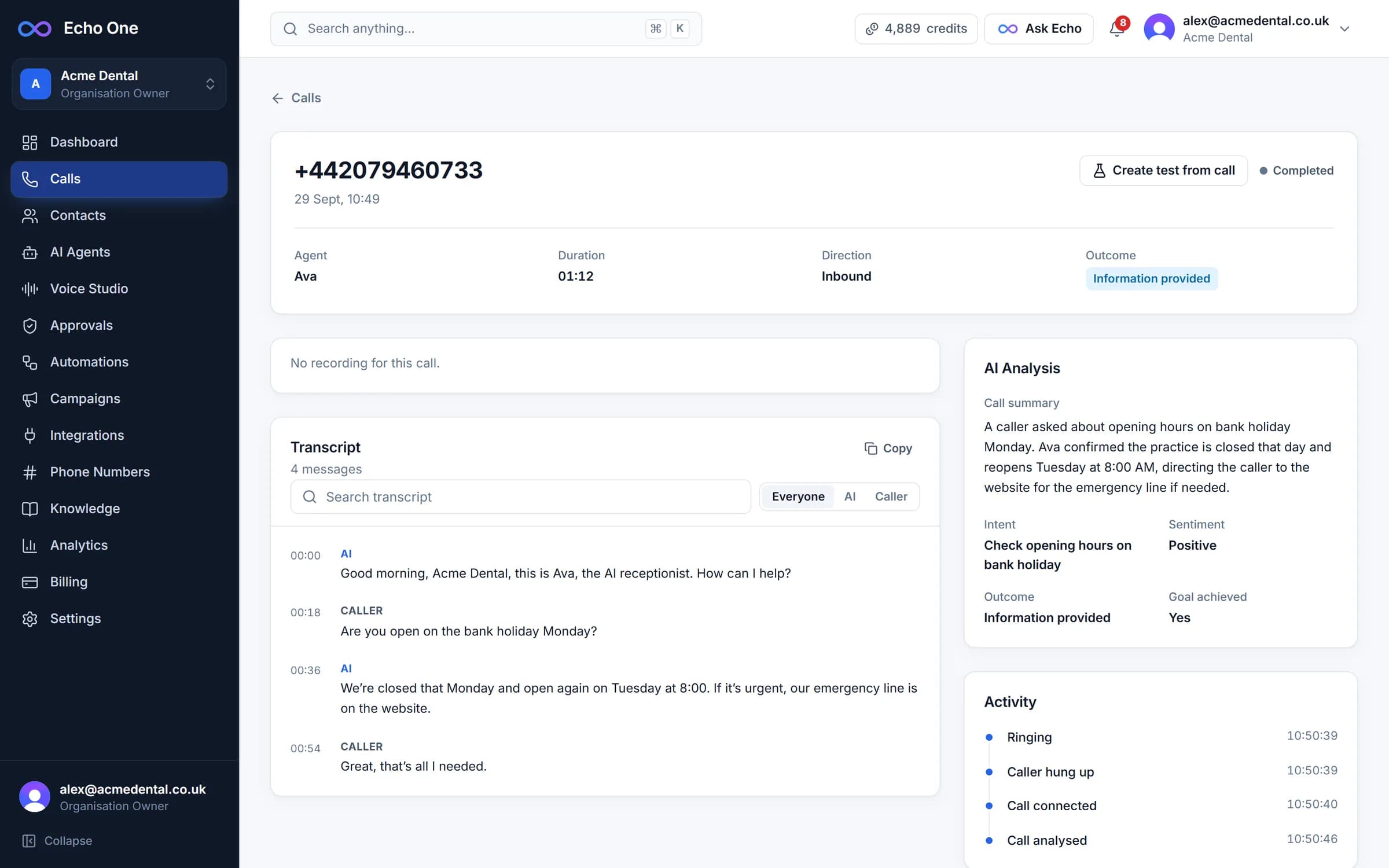1389x868 pixels.
Task: Expand the Acme Dental organisation switcher
Action: [119, 84]
